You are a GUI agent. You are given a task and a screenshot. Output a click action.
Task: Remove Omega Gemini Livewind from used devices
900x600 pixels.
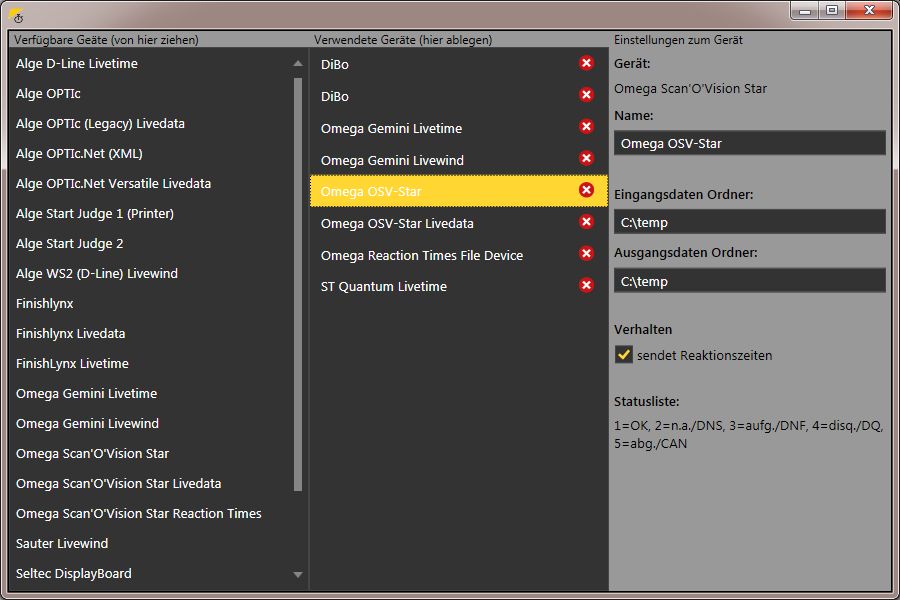click(x=586, y=158)
